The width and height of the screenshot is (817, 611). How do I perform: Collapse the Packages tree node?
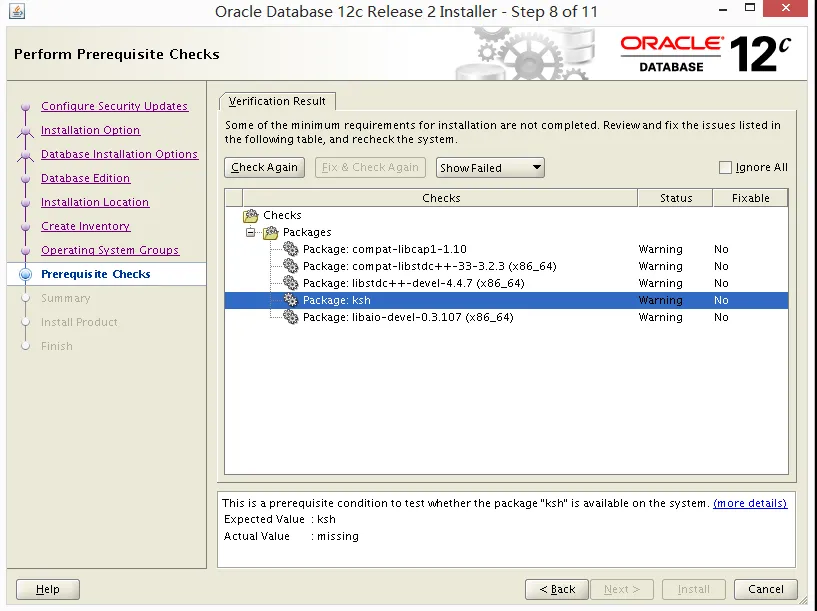(251, 232)
